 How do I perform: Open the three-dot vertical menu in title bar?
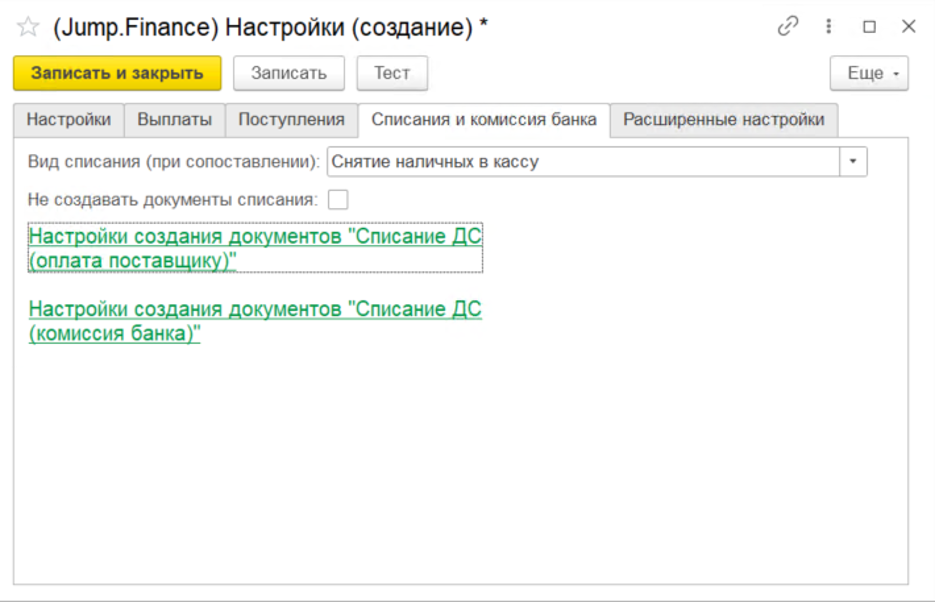pos(829,27)
